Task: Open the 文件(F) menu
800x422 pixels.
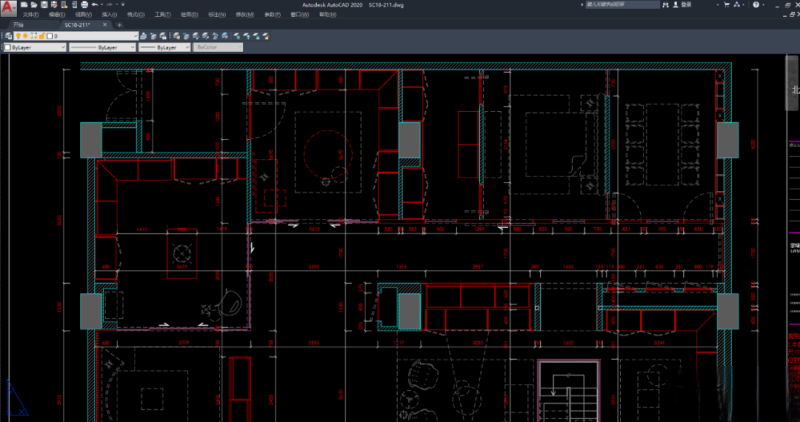Action: point(31,15)
